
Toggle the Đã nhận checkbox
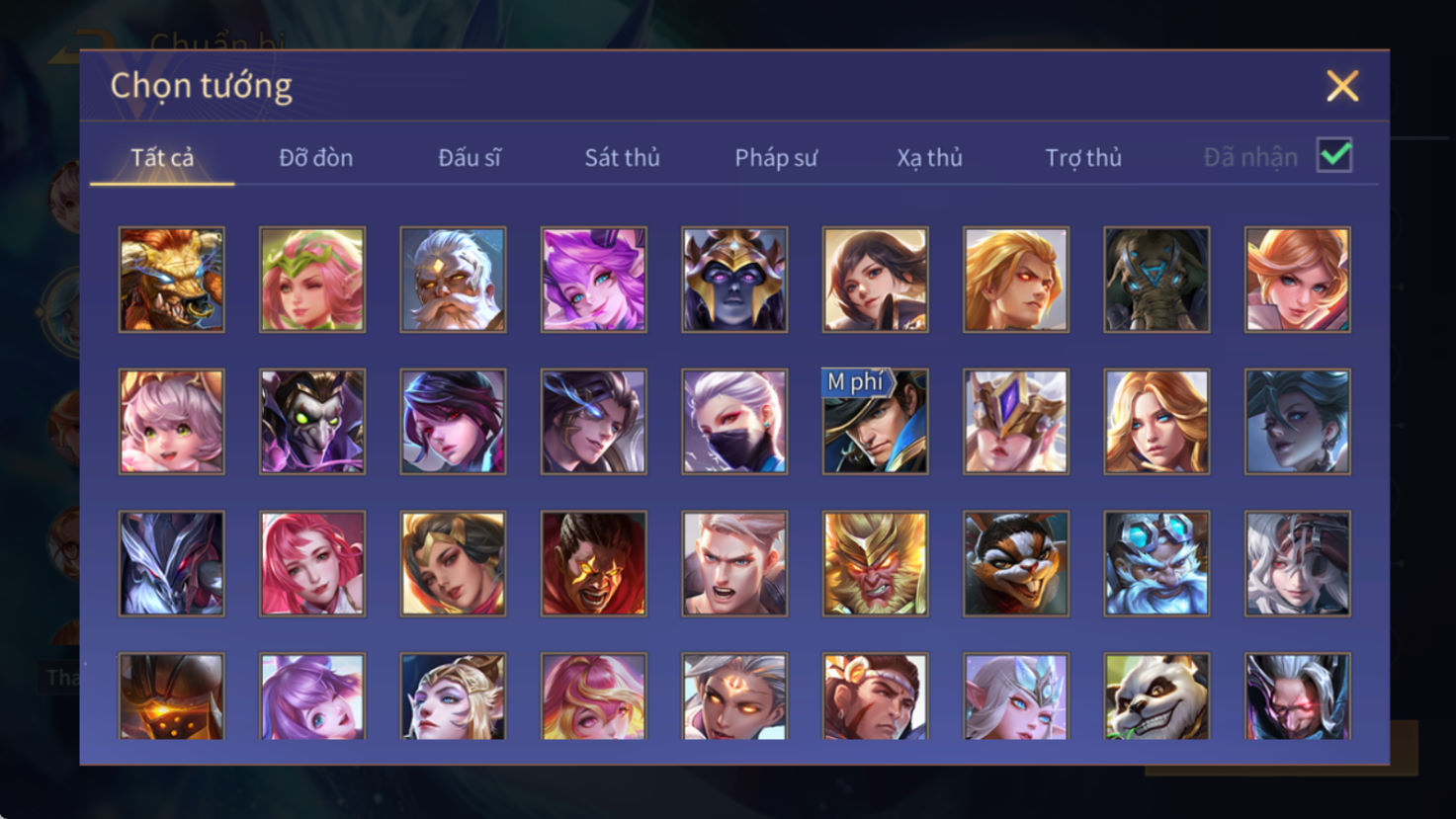1334,156
